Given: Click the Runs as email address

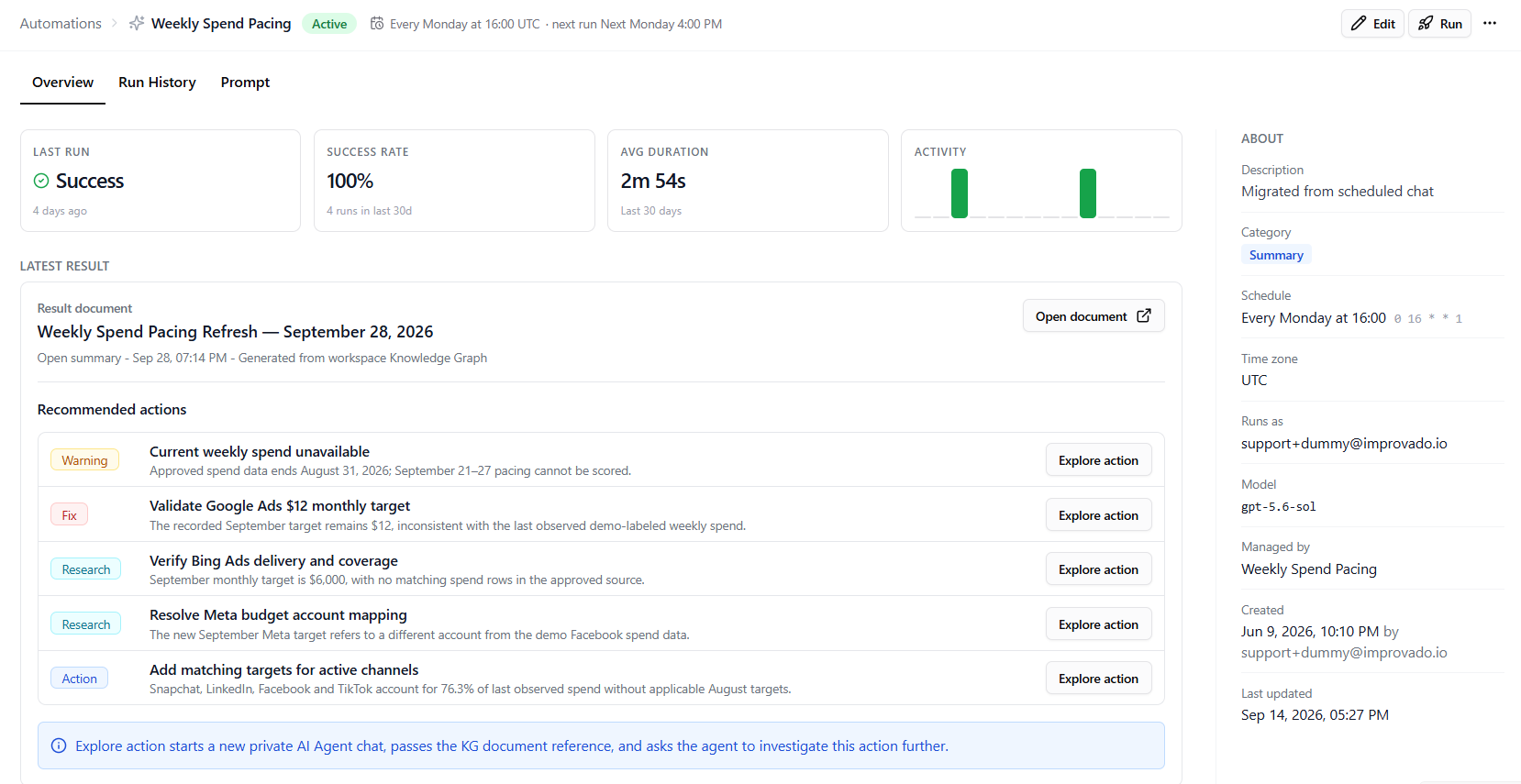Looking at the screenshot, I should [1344, 444].
